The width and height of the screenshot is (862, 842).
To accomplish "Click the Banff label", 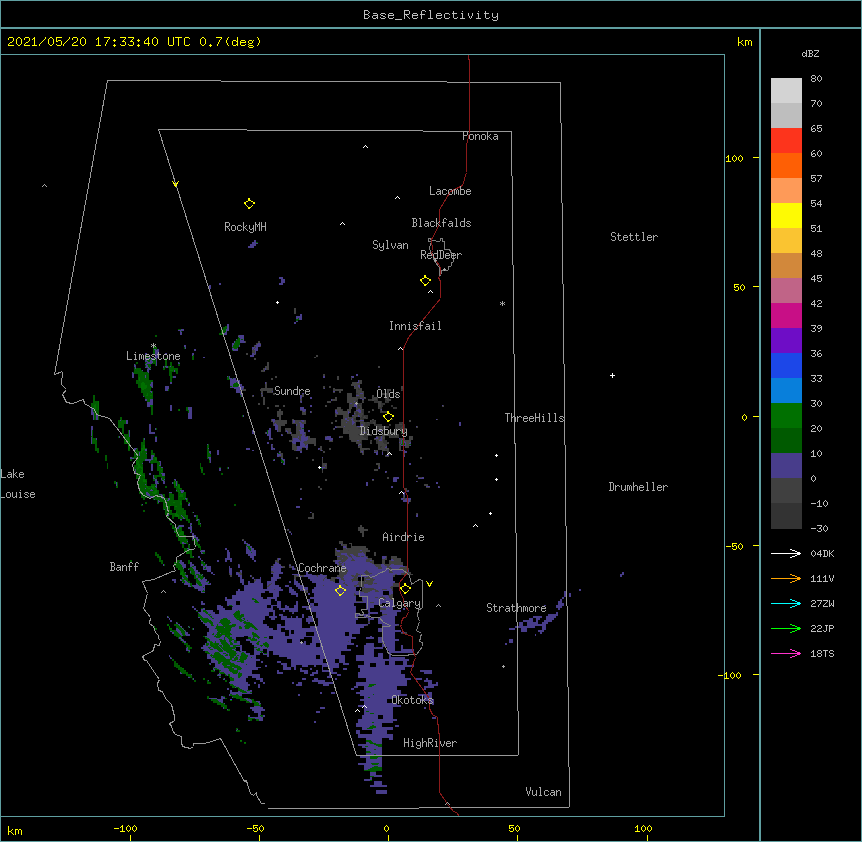I will [x=124, y=567].
